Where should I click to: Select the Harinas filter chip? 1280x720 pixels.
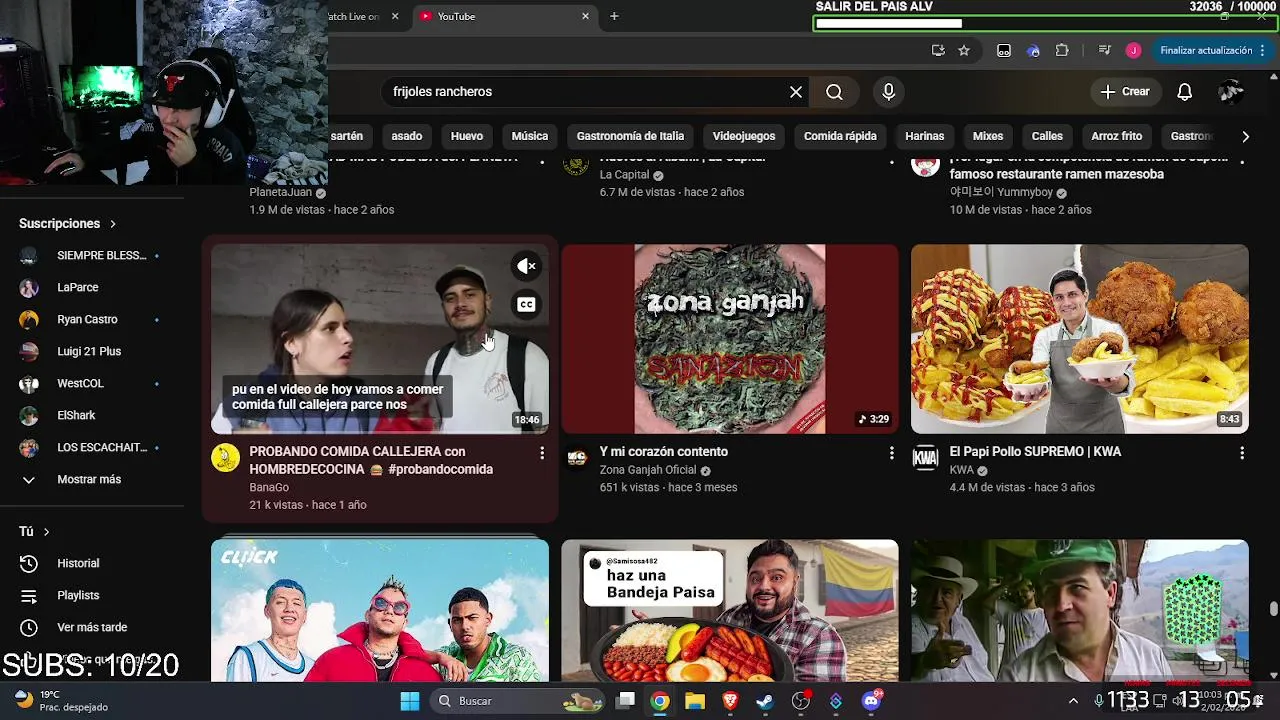[925, 136]
